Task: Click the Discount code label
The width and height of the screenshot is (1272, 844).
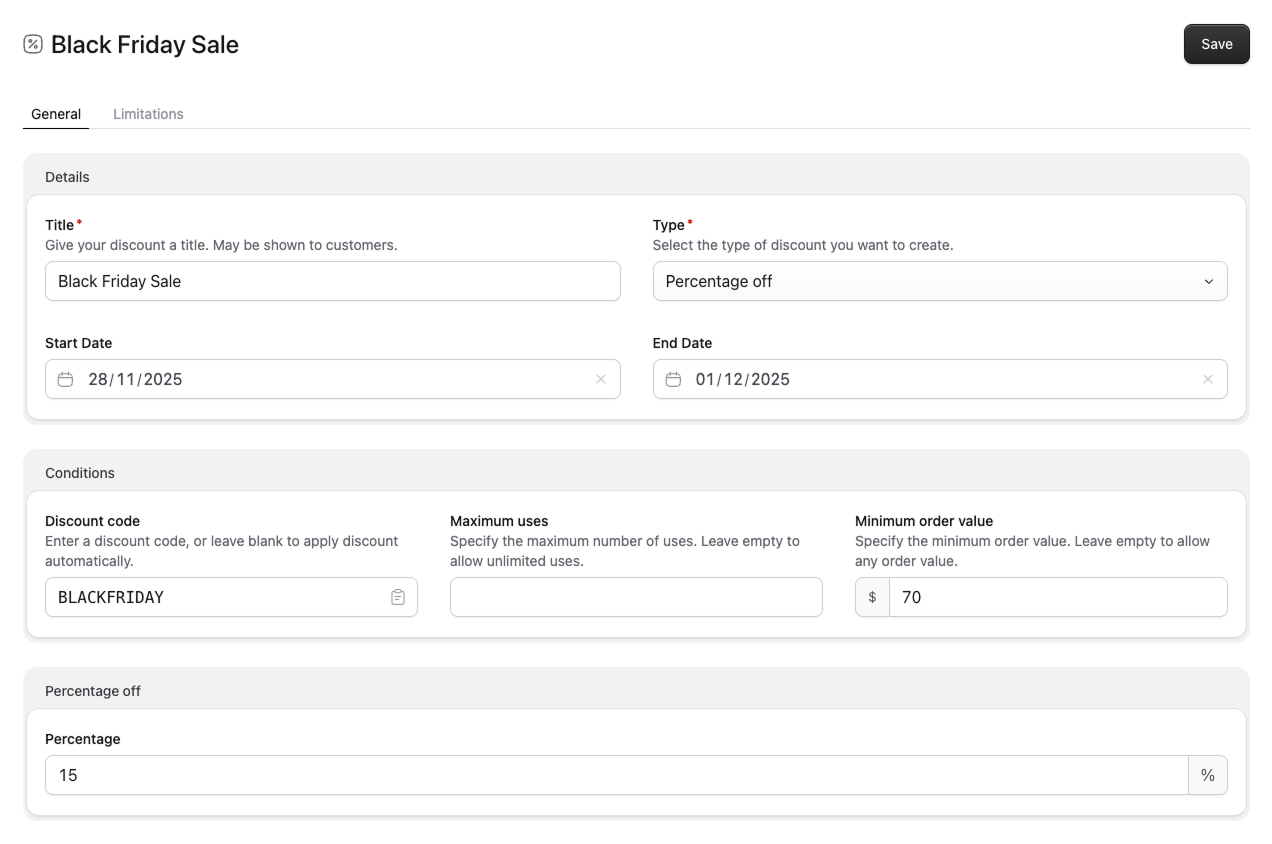Action: click(93, 521)
